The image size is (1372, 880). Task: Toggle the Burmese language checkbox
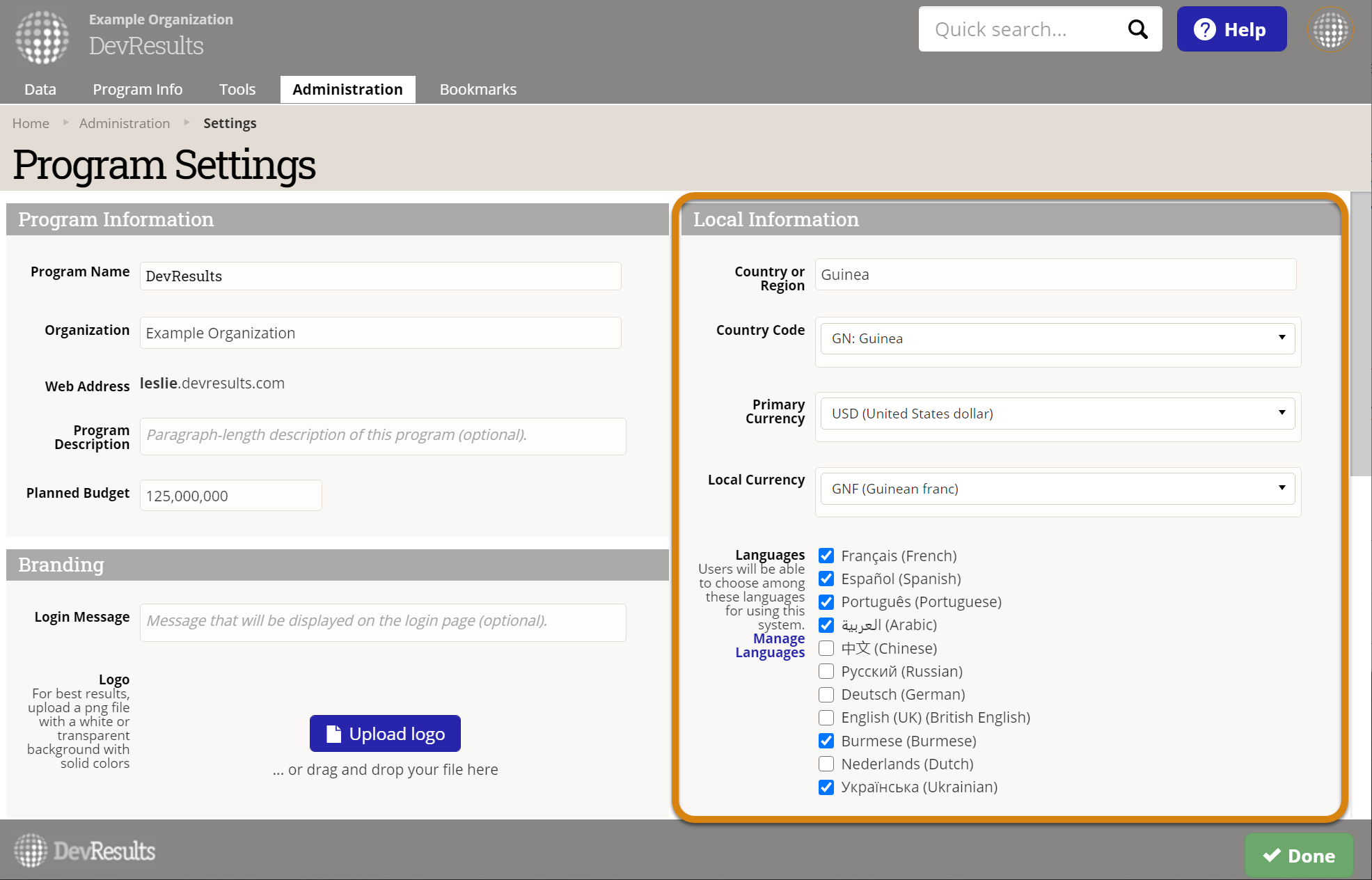click(826, 741)
